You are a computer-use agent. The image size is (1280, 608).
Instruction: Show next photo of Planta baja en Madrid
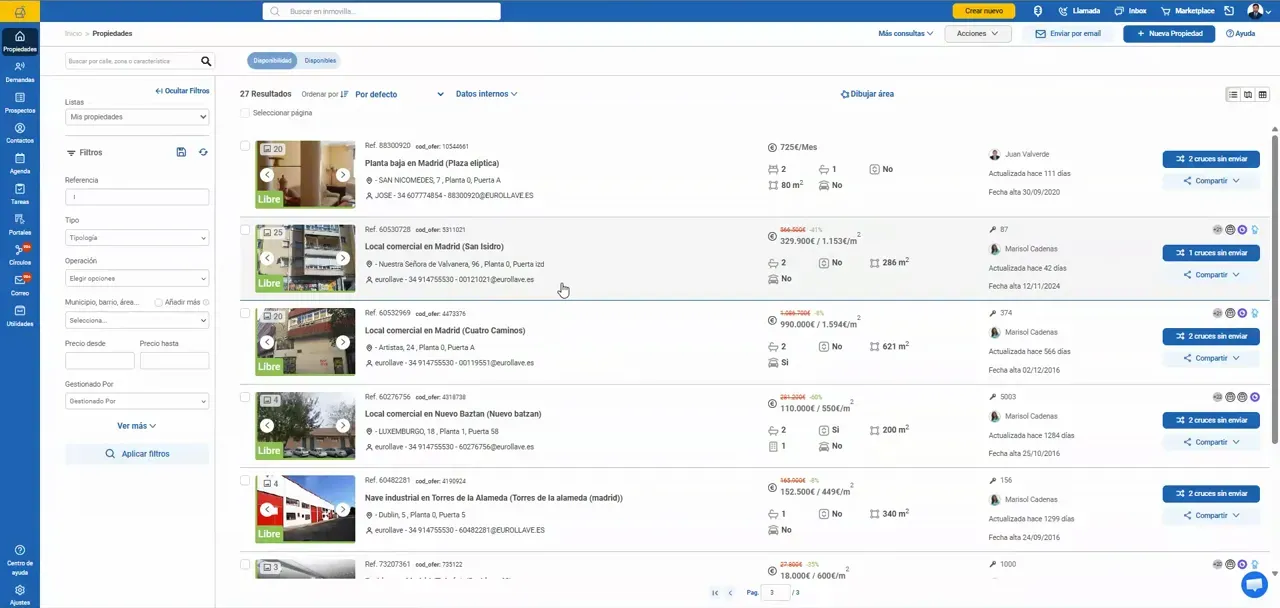343,174
